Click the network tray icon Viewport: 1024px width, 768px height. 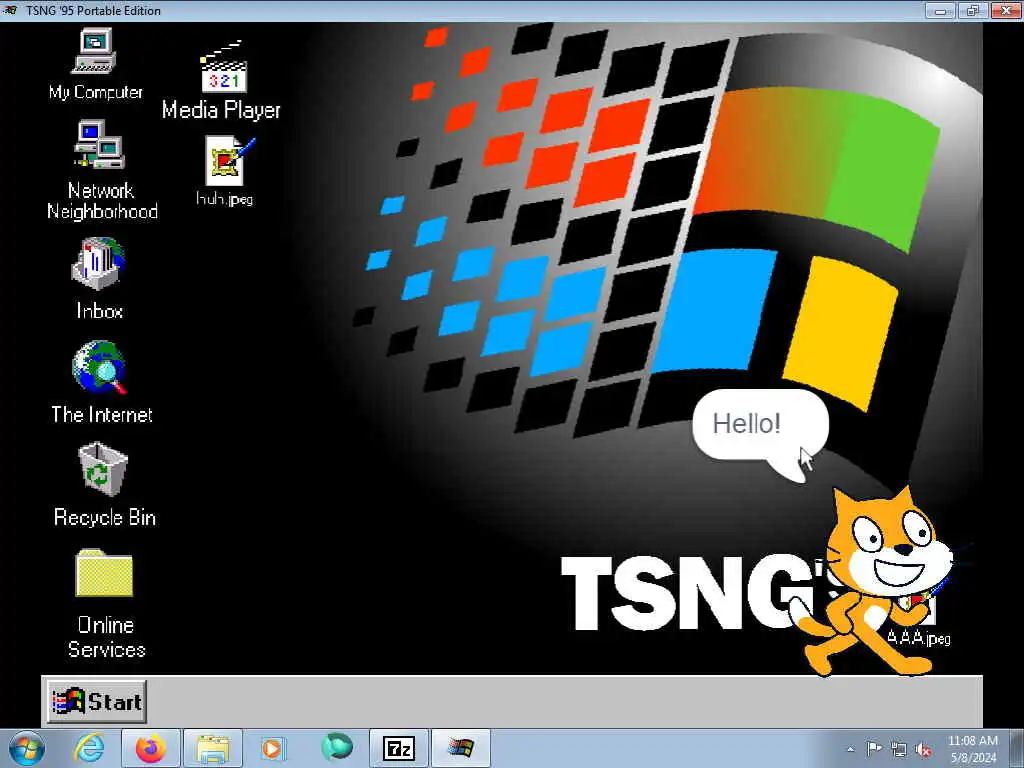(x=899, y=749)
